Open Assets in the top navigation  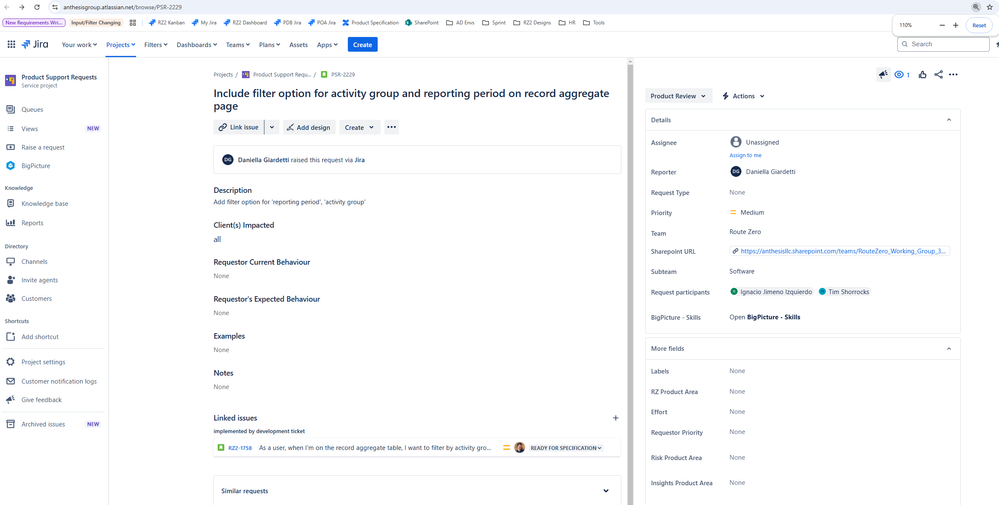[298, 45]
